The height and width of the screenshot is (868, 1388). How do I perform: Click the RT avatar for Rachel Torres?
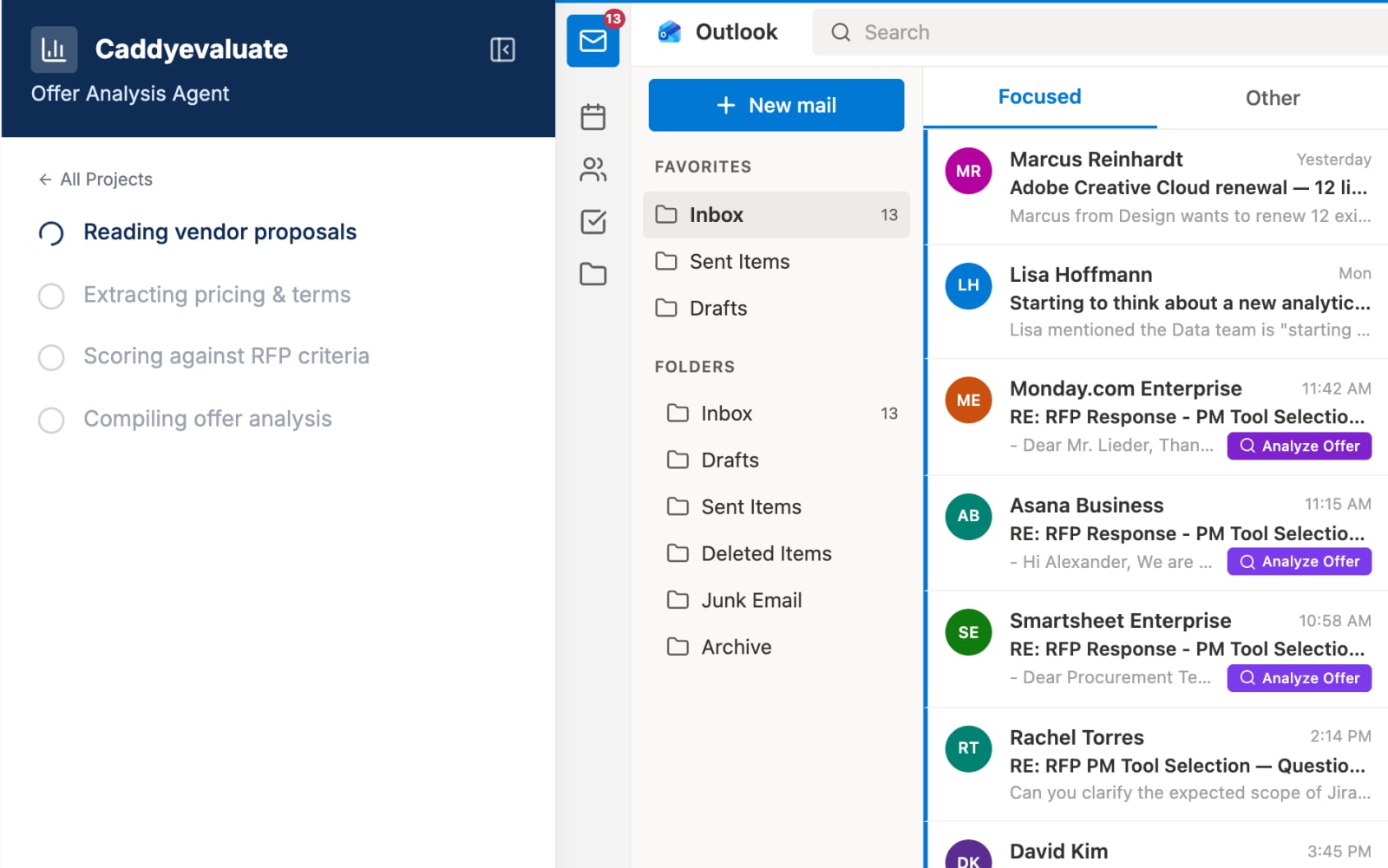968,748
